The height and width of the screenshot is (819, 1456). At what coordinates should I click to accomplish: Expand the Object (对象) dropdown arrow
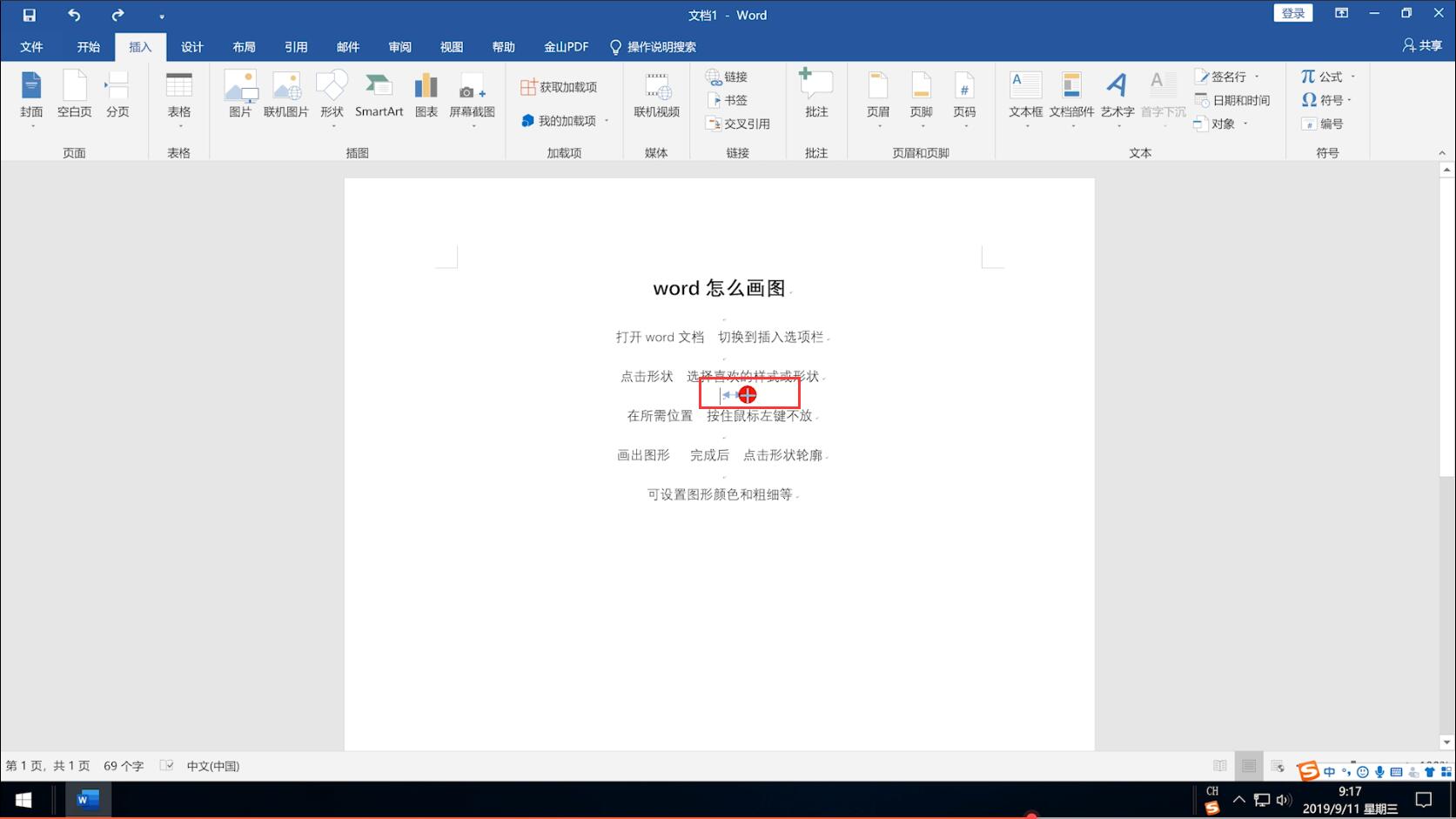pyautogui.click(x=1245, y=124)
